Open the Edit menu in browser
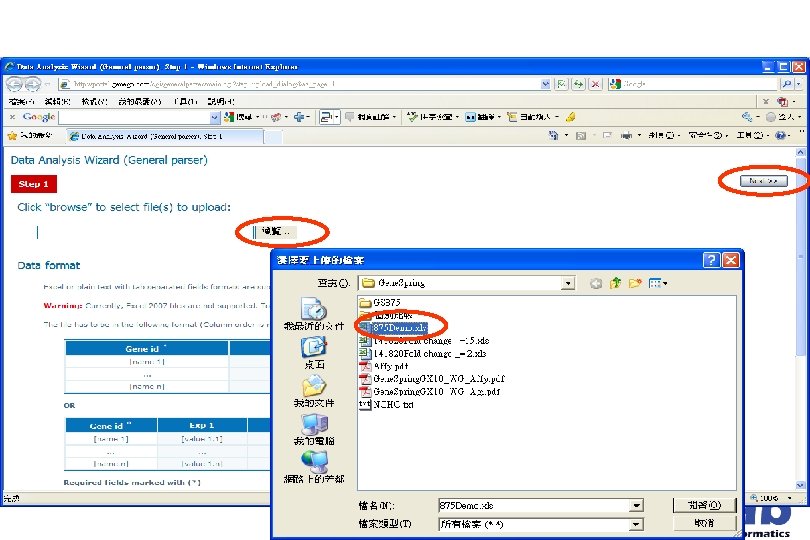This screenshot has height=540, width=810. coord(57,101)
